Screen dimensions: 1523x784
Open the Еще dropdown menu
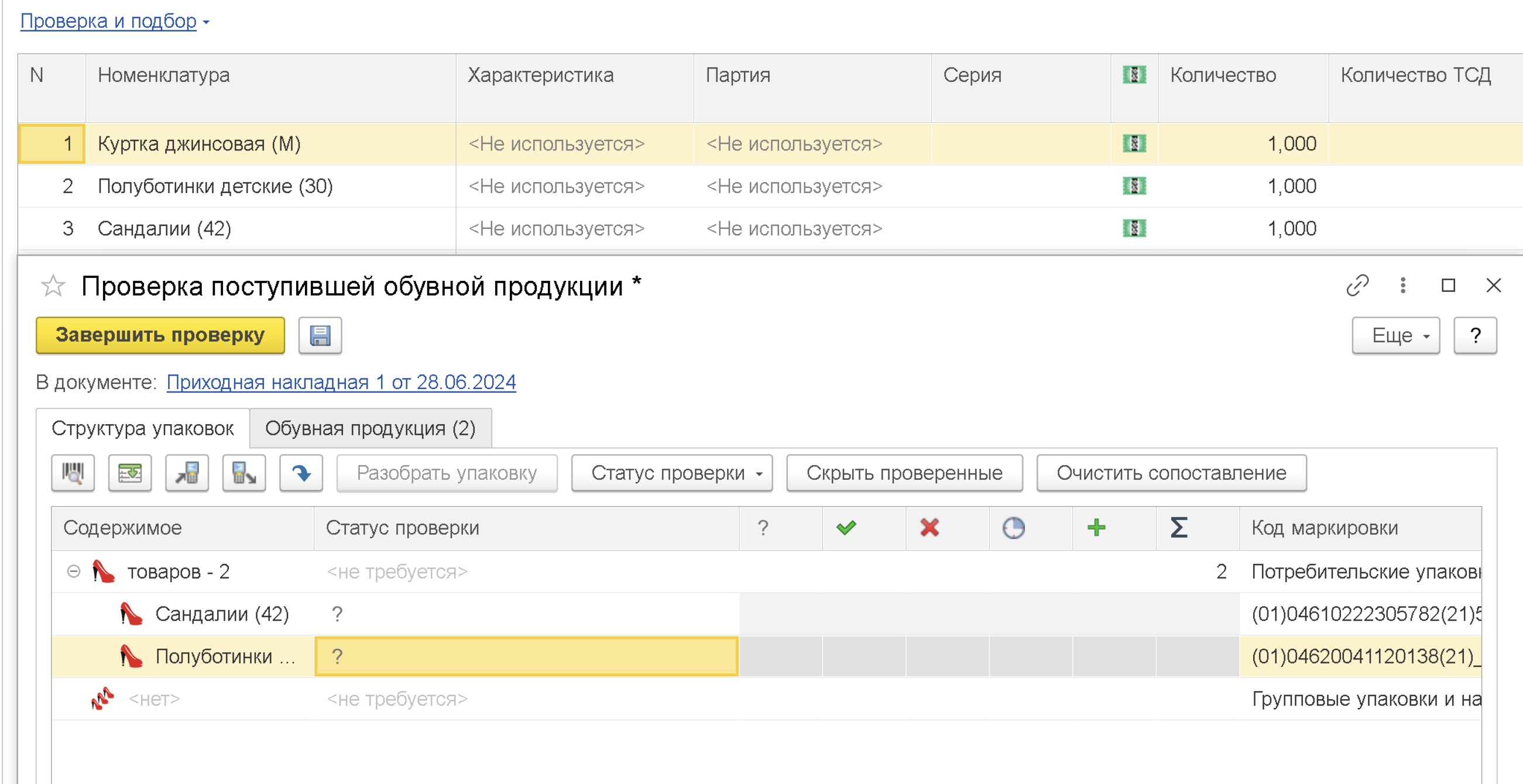(x=1396, y=336)
